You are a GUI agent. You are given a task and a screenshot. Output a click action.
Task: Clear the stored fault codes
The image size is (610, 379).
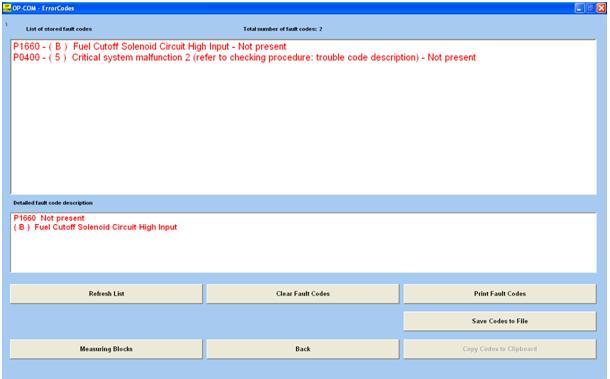pos(303,294)
